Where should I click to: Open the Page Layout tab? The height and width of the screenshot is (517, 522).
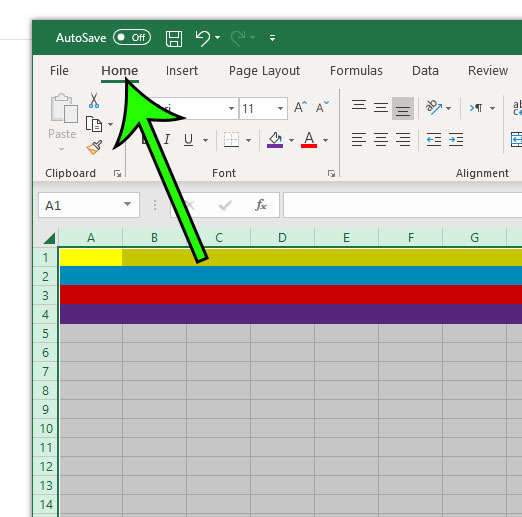[264, 71]
